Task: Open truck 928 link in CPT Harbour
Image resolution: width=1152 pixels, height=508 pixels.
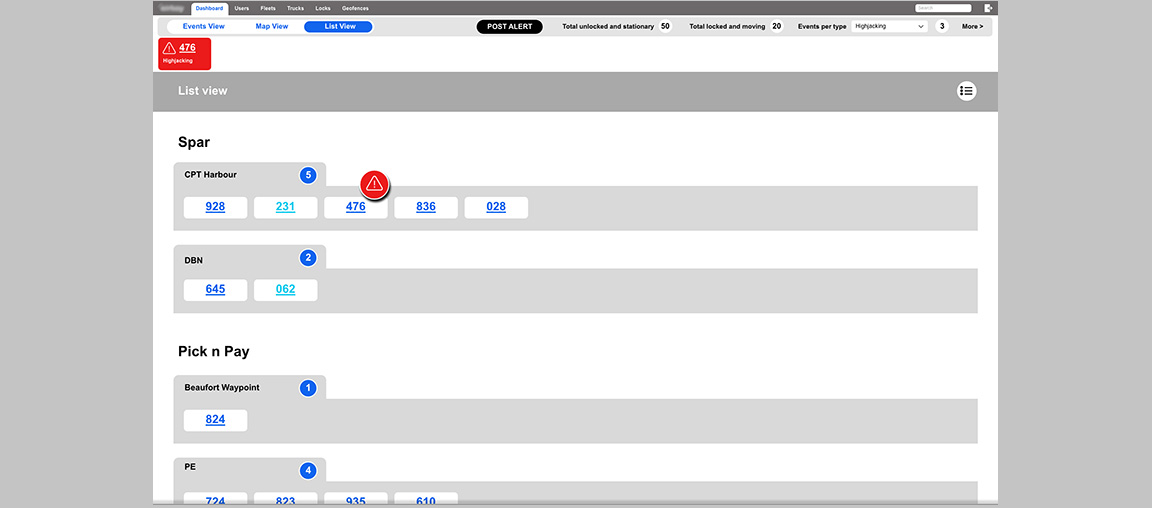Action: pyautogui.click(x=215, y=207)
